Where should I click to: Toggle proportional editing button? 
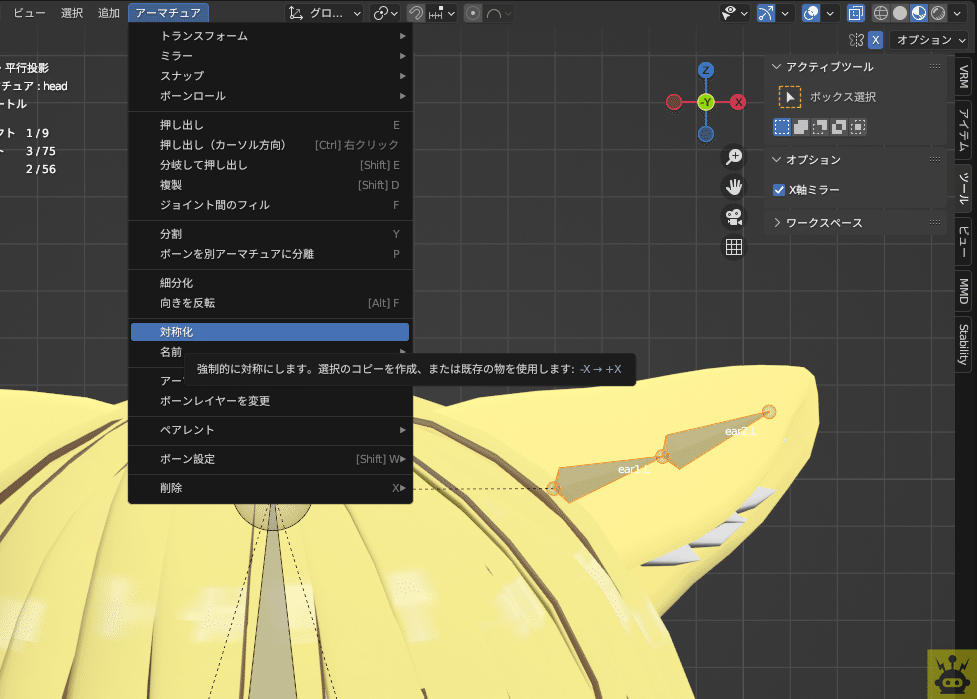473,13
